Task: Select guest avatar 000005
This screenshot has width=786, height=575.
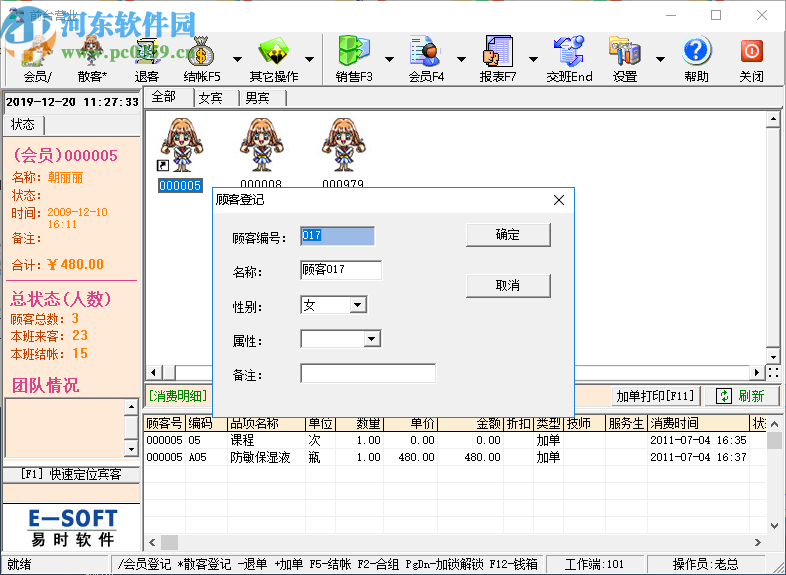Action: (180, 154)
